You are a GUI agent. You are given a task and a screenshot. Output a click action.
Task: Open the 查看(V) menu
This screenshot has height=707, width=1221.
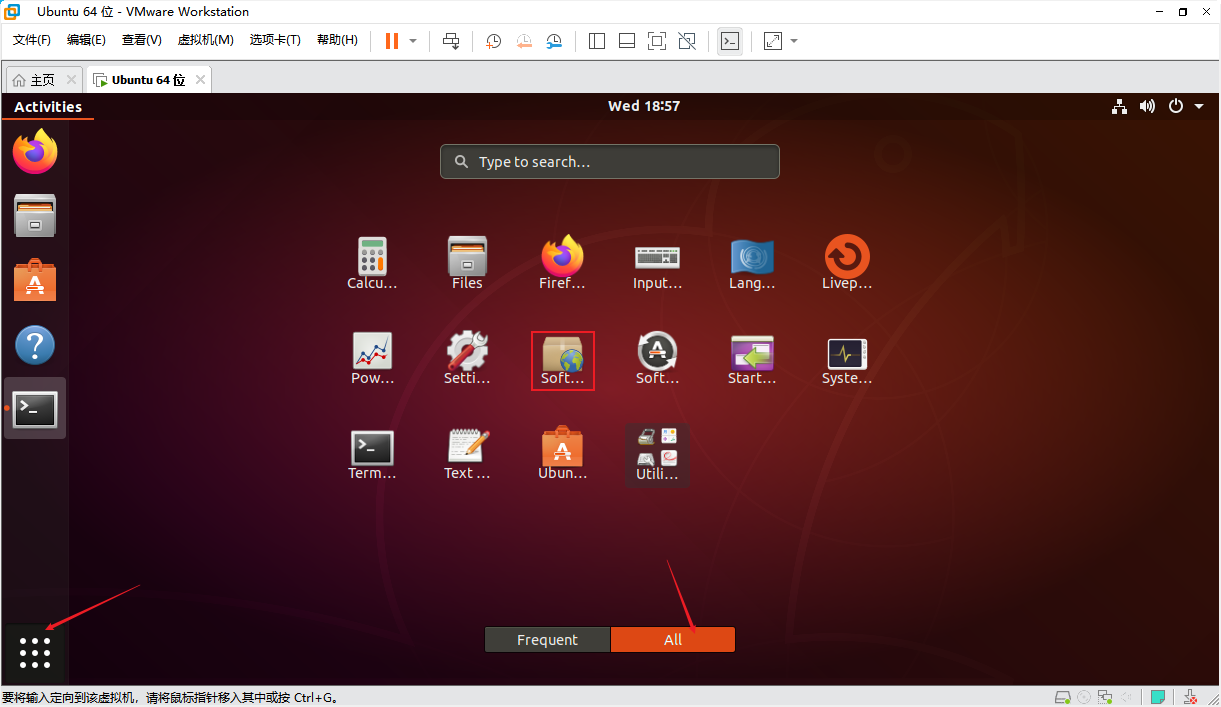[x=141, y=40]
